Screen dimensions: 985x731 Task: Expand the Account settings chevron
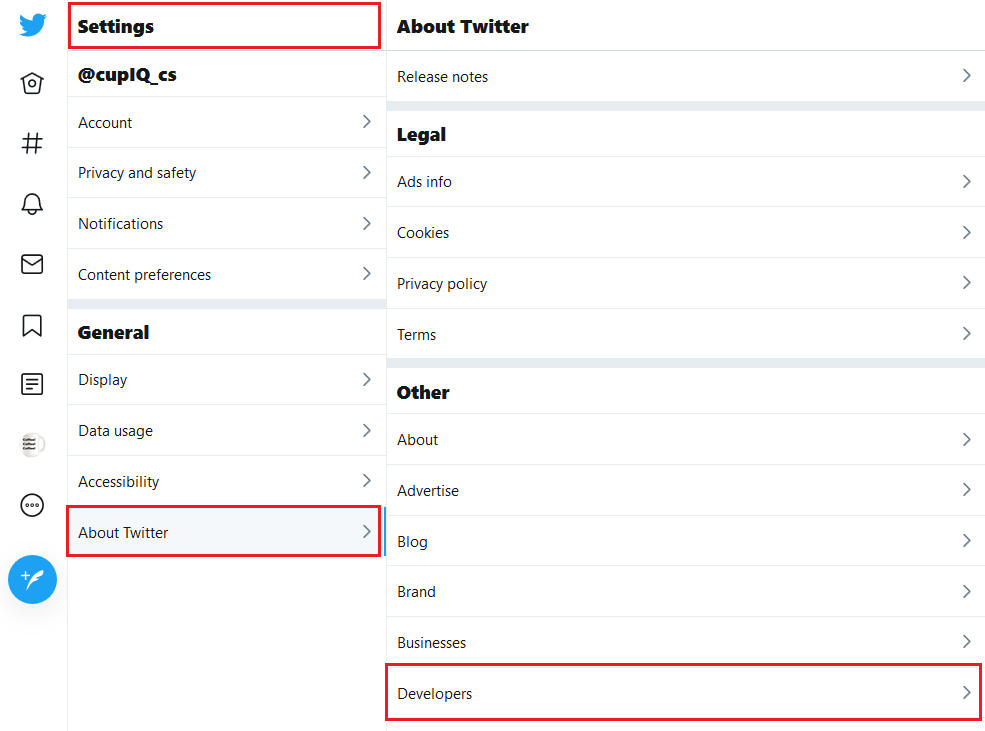point(367,122)
